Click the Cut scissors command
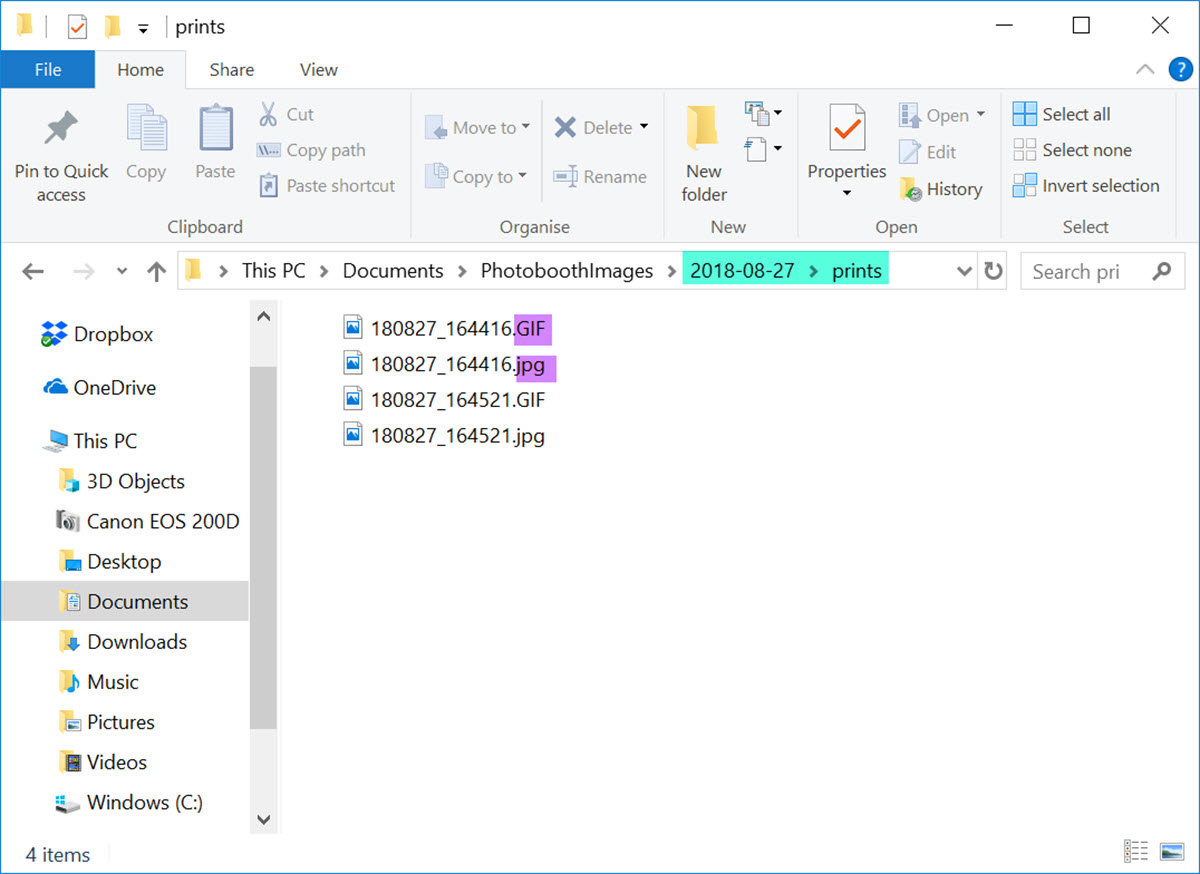 point(286,114)
